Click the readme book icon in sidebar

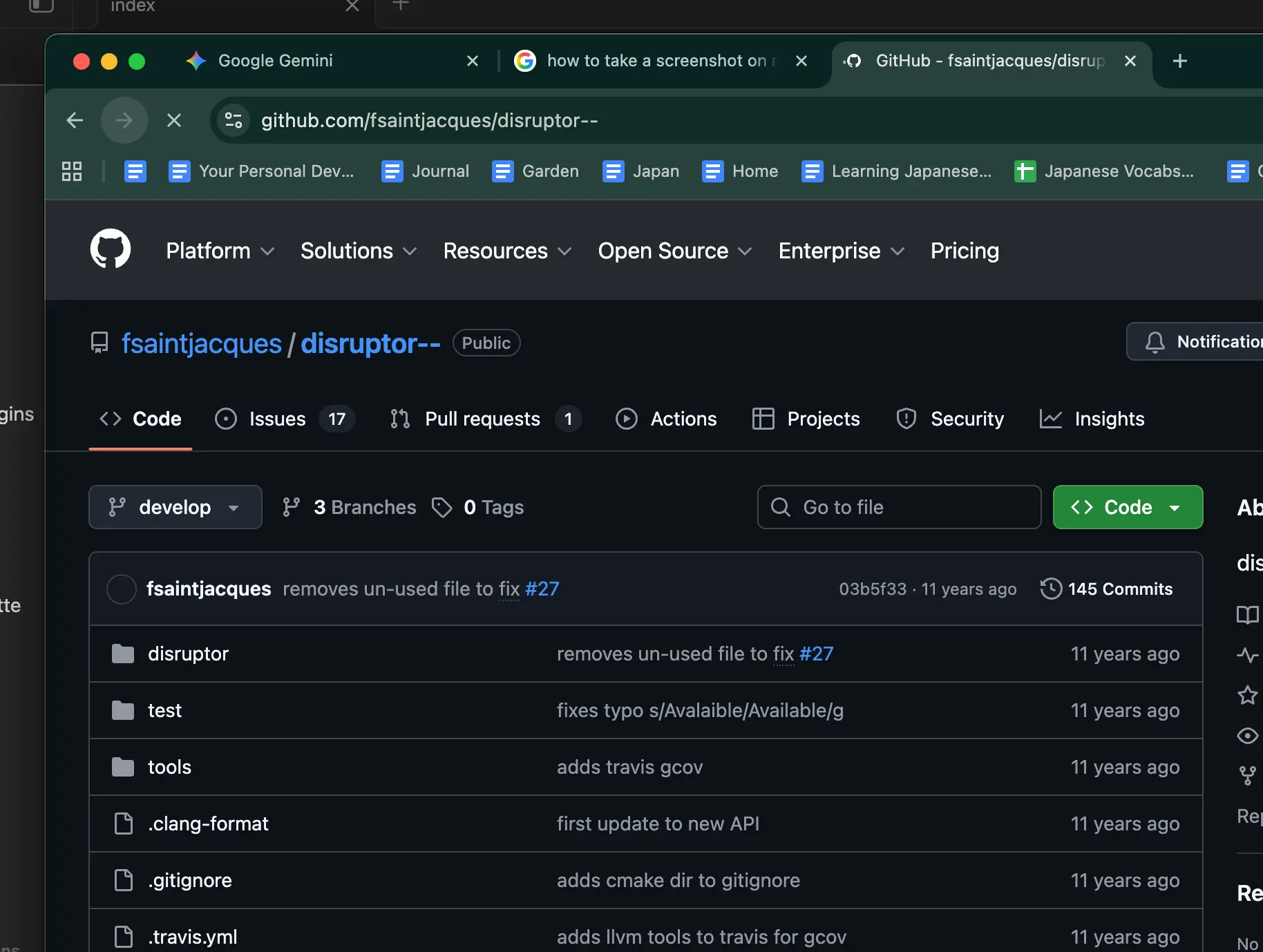(1247, 615)
